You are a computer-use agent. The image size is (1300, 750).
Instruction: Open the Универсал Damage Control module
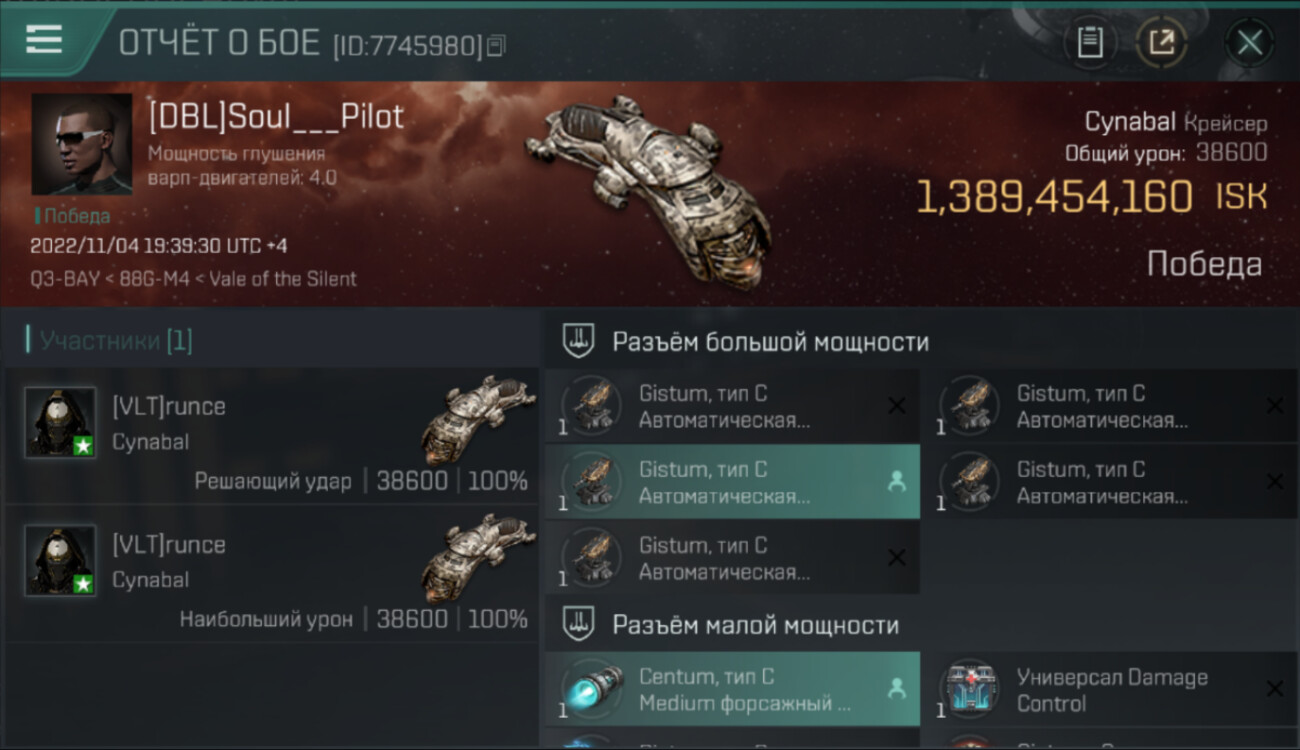1111,689
